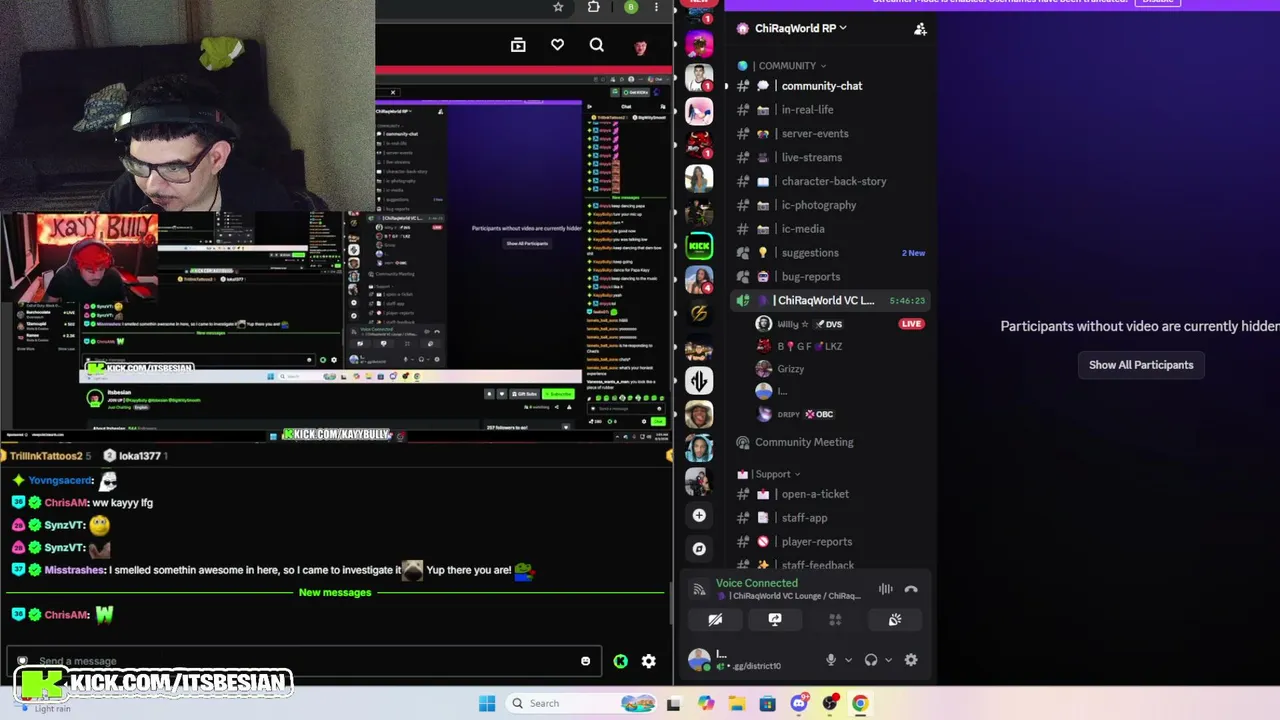Image resolution: width=1280 pixels, height=720 pixels.
Task: Open OBS Studio from the taskbar
Action: click(x=829, y=703)
